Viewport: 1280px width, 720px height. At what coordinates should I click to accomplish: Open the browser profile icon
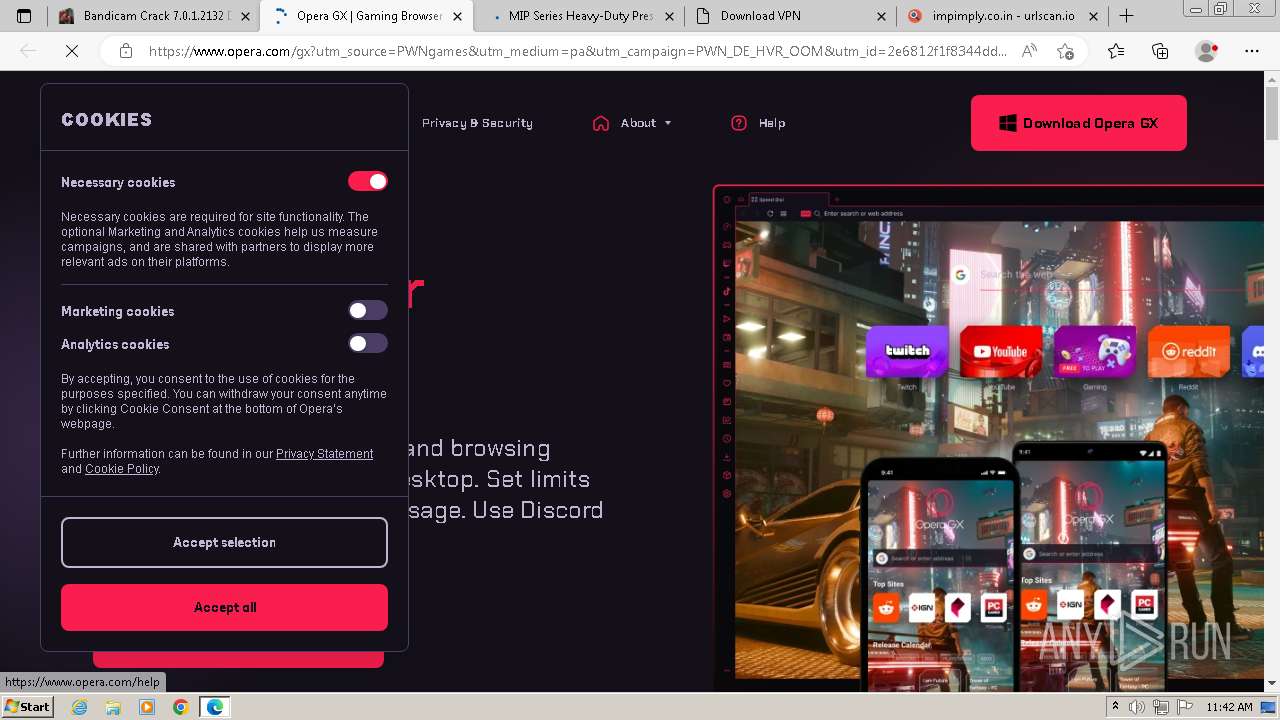point(1207,51)
